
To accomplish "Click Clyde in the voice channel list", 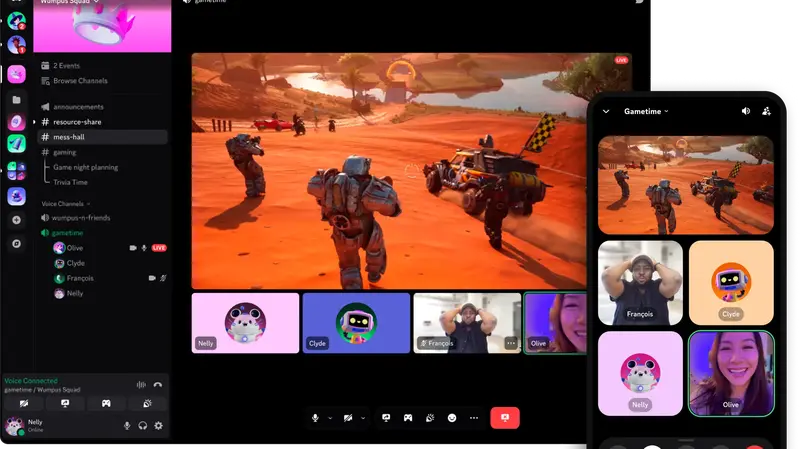I will [x=70, y=263].
